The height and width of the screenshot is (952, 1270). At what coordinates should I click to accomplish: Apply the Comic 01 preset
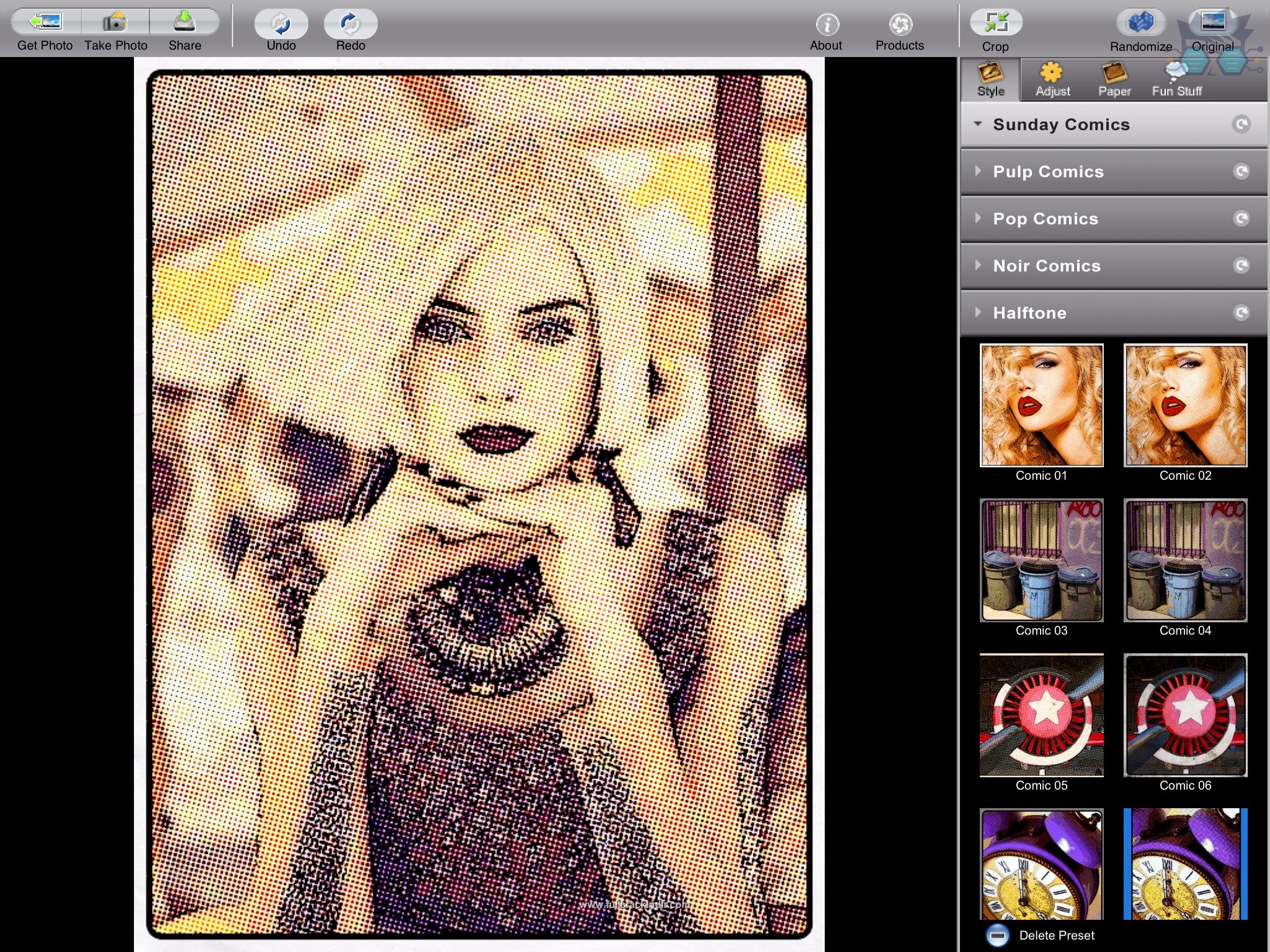[x=1042, y=405]
